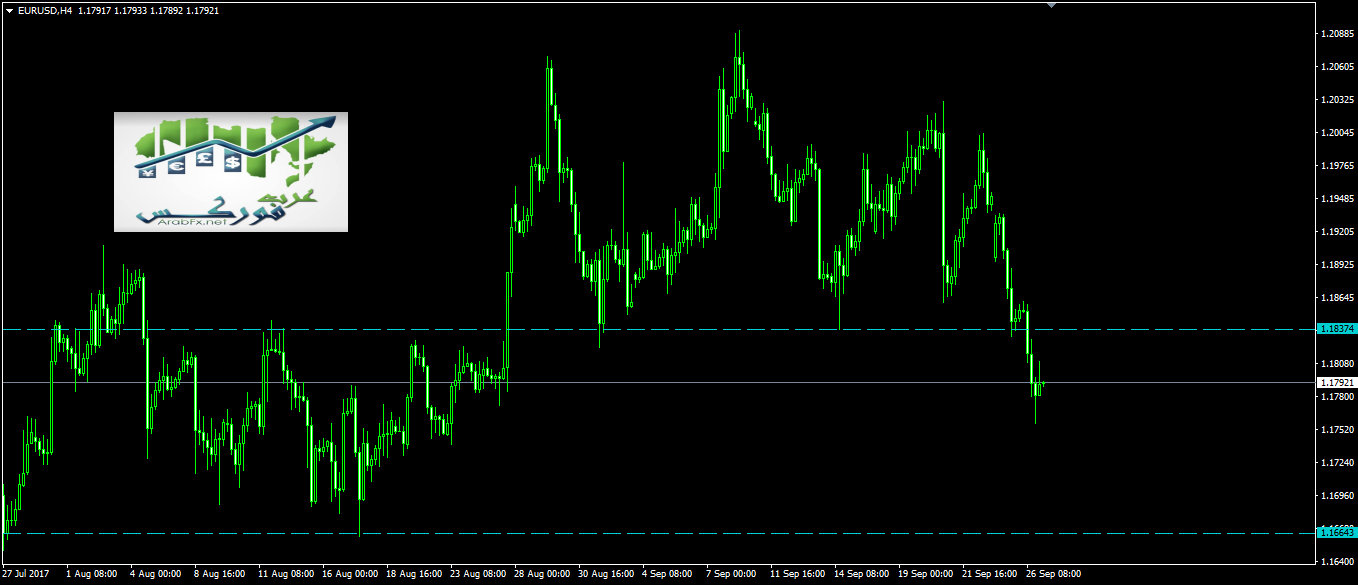Click the 1.20885 price axis label
Viewport: 1358px width, 585px height.
pos(1337,34)
